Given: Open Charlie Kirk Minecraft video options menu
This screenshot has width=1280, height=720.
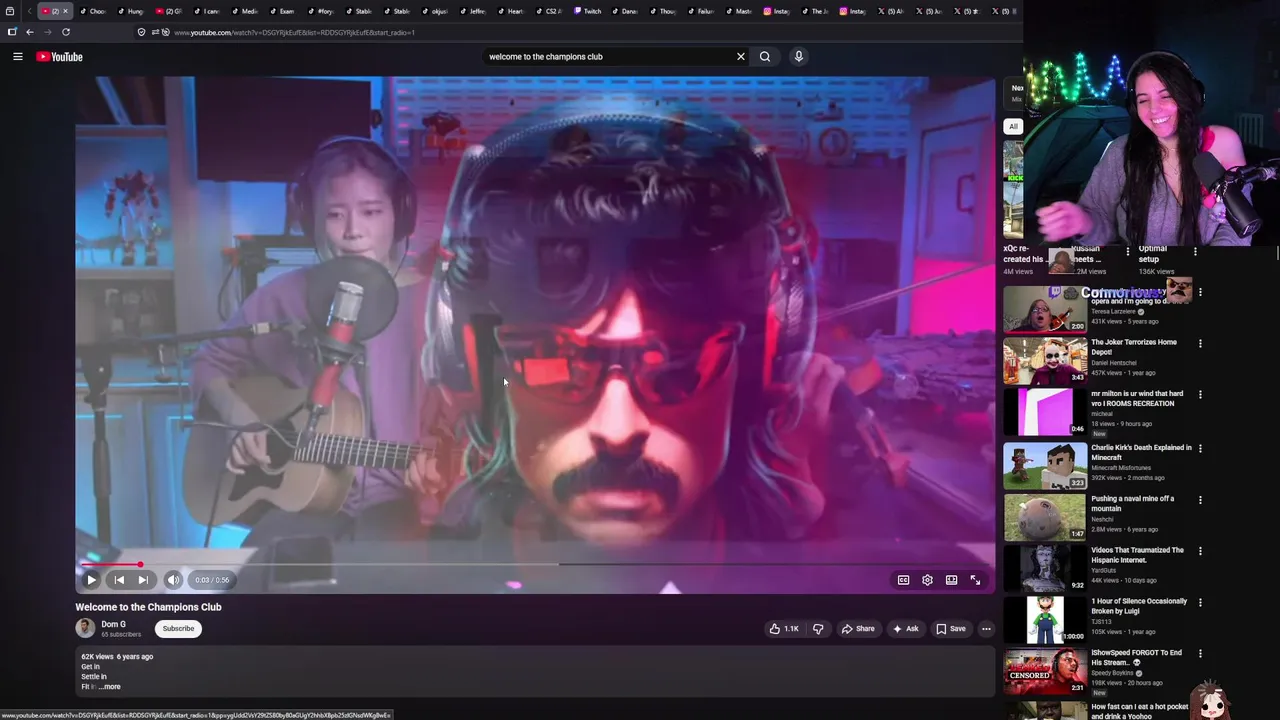Looking at the screenshot, I should pos(1200,448).
